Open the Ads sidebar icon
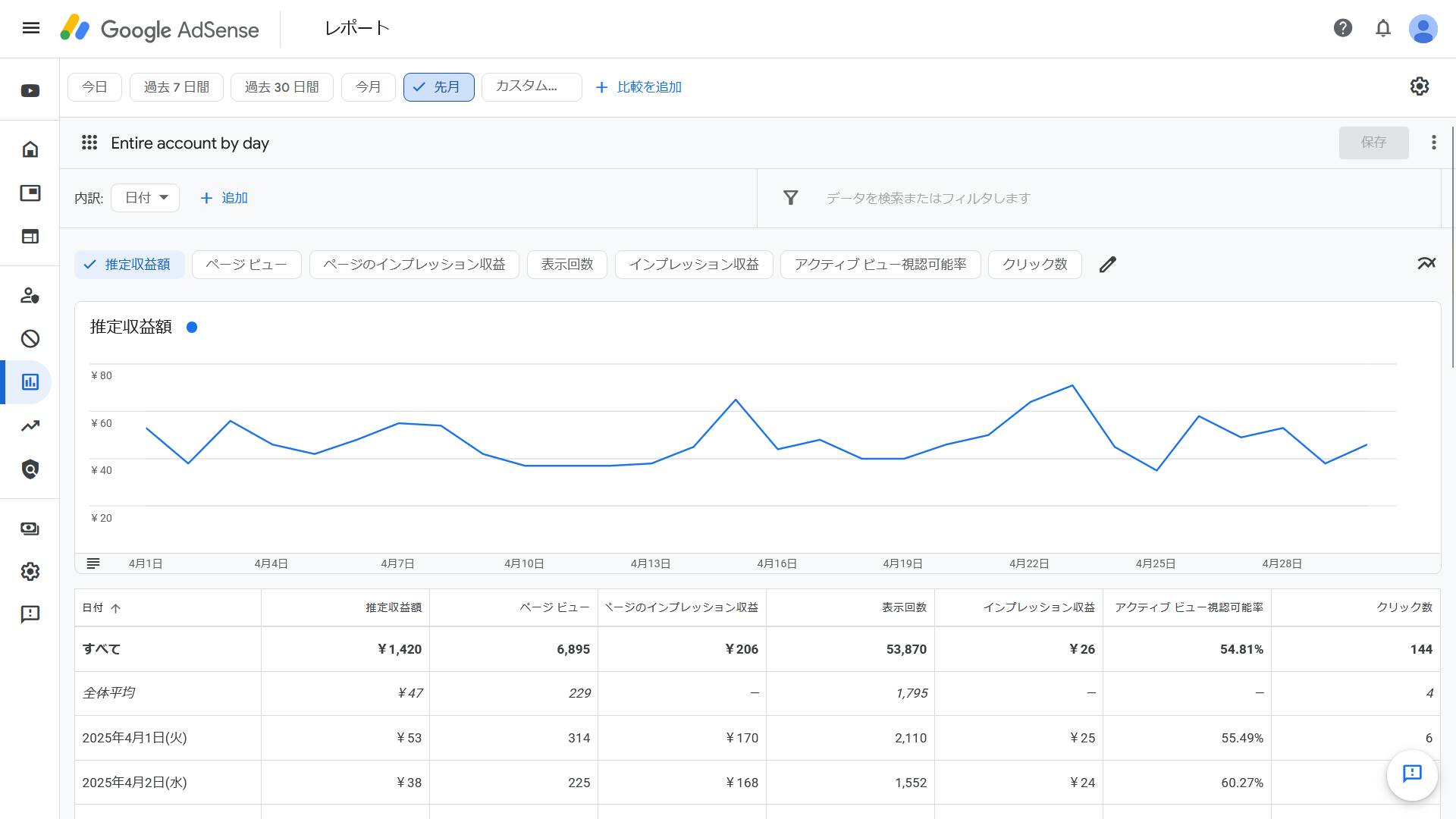This screenshot has height=819, width=1456. pos(30,193)
